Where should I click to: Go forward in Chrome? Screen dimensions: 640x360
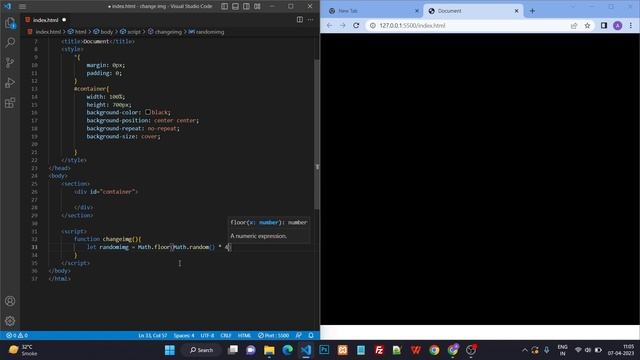342,25
